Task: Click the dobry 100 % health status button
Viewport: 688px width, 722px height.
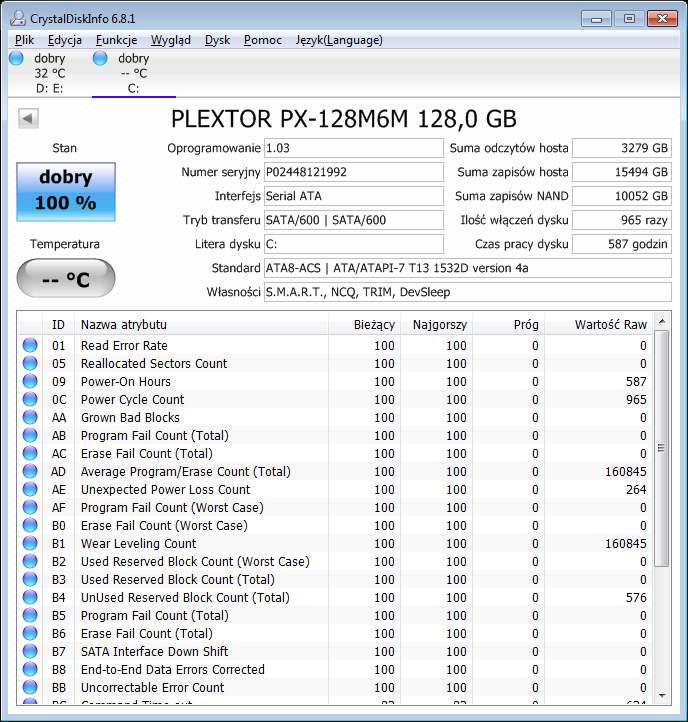Action: tap(66, 192)
